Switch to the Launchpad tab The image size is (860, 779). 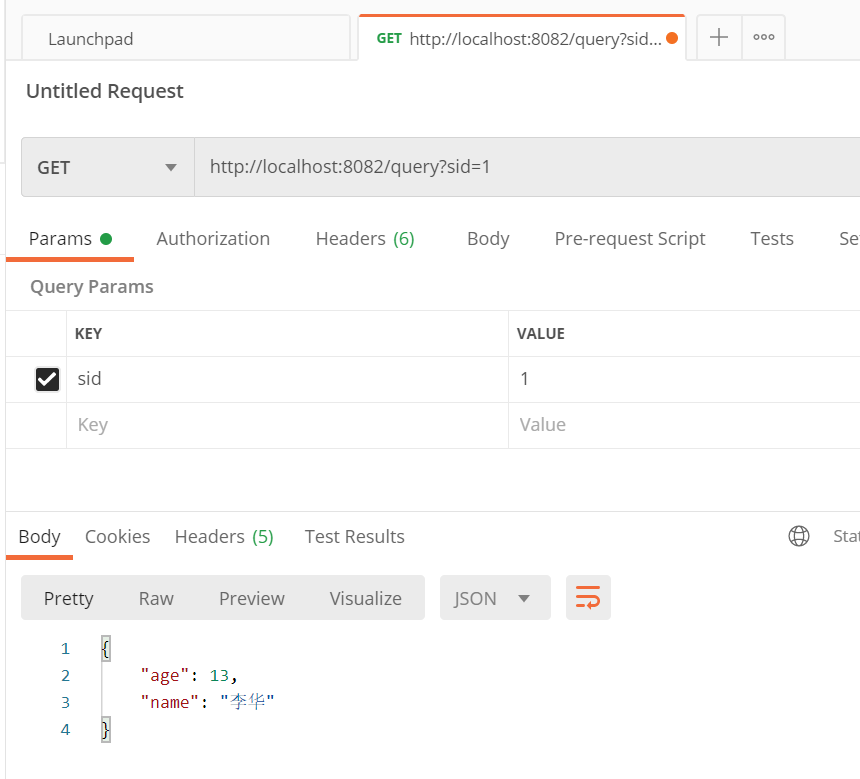[x=91, y=39]
